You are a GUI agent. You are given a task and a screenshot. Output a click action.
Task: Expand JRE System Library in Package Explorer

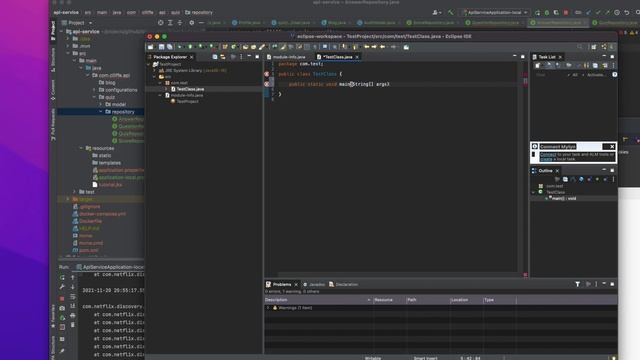point(155,71)
